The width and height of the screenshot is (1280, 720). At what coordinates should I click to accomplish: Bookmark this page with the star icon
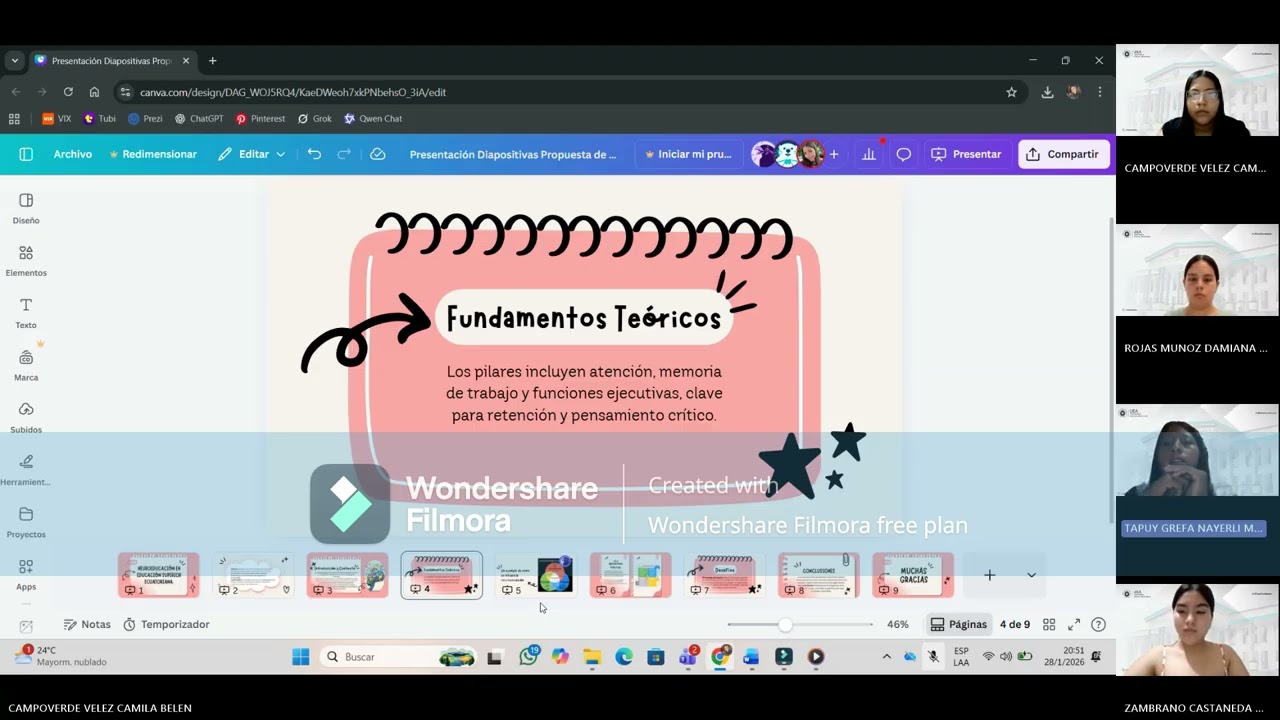(x=1011, y=92)
